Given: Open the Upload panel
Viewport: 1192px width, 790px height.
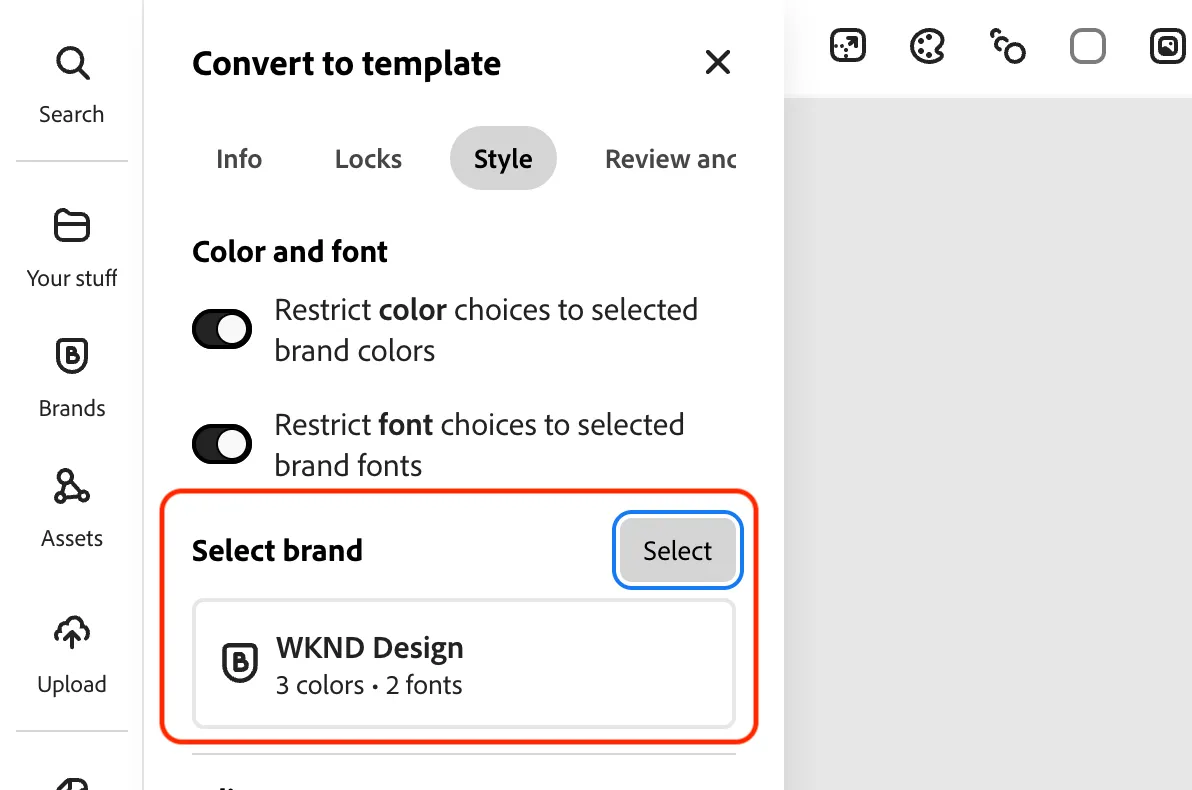Looking at the screenshot, I should [71, 655].
